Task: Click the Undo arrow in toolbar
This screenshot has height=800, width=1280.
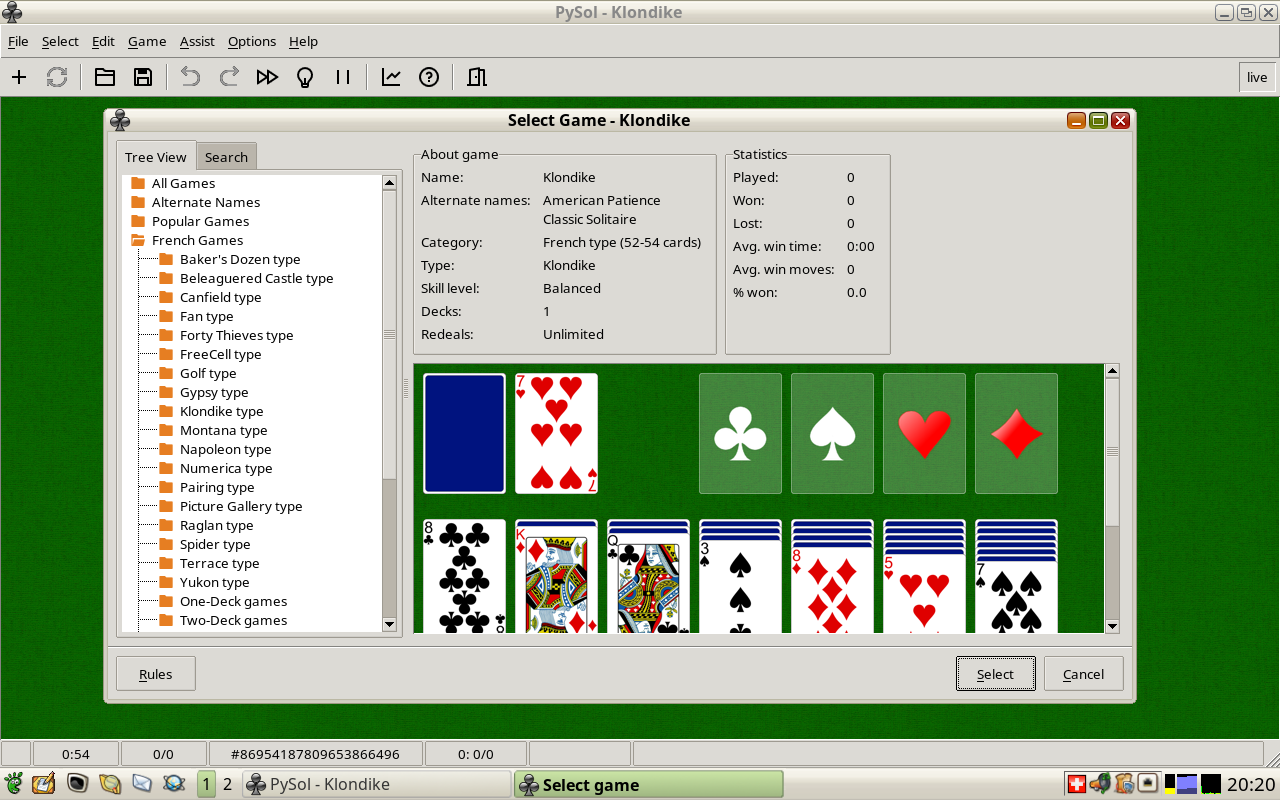Action: click(191, 77)
